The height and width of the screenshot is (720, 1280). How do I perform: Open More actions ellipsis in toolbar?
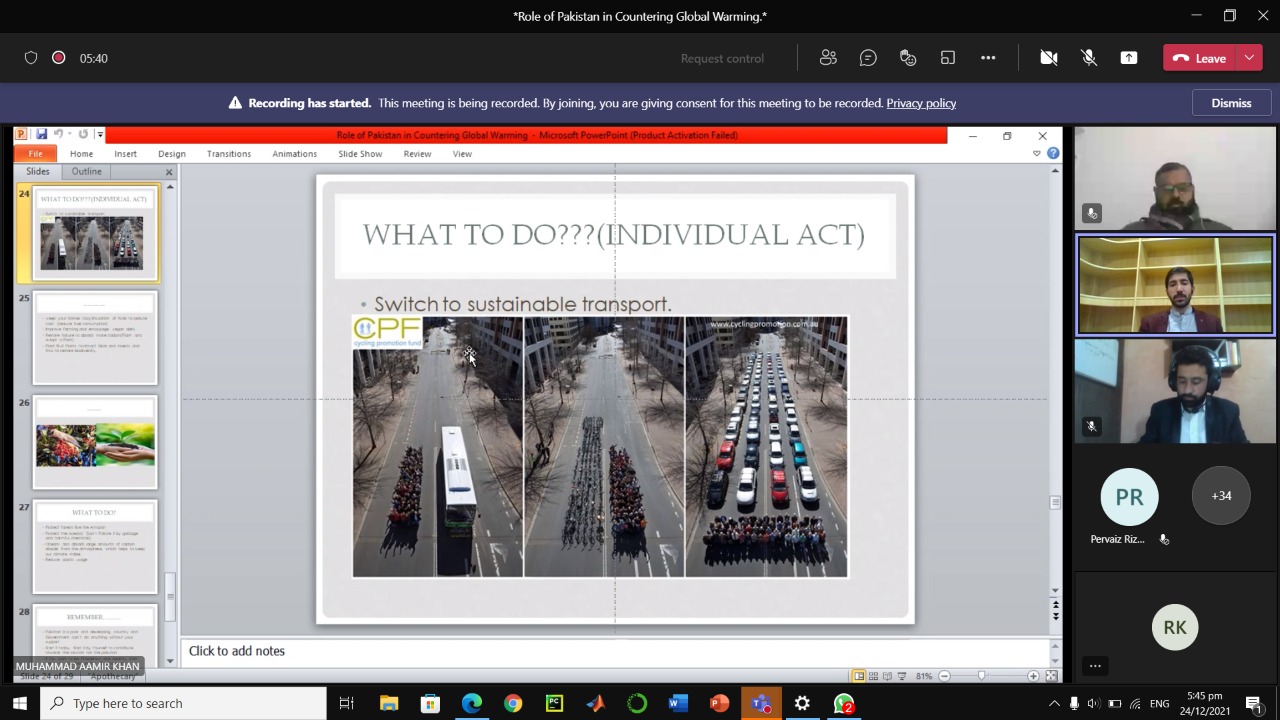988,58
